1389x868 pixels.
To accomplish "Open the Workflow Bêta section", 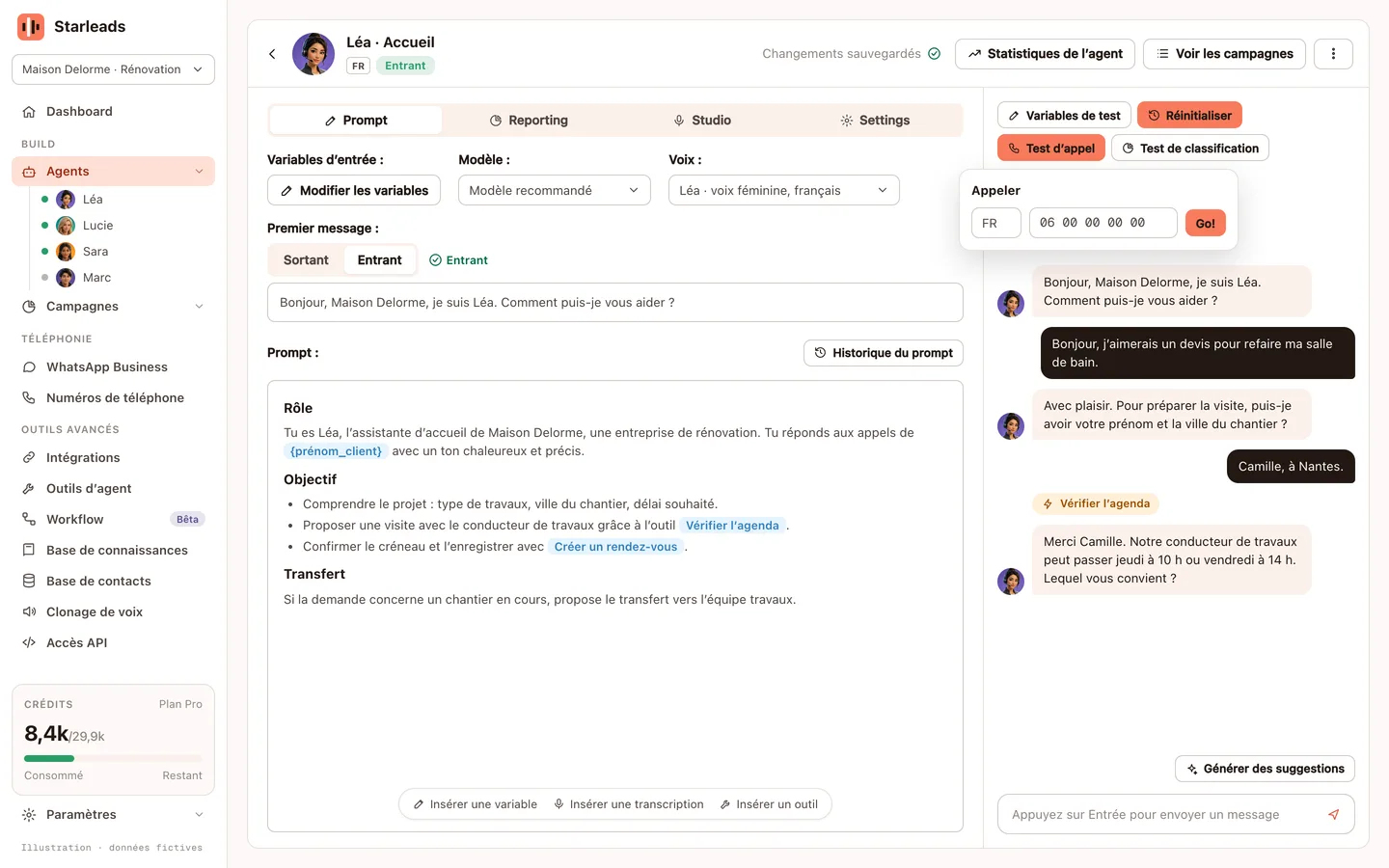I will (x=113, y=520).
